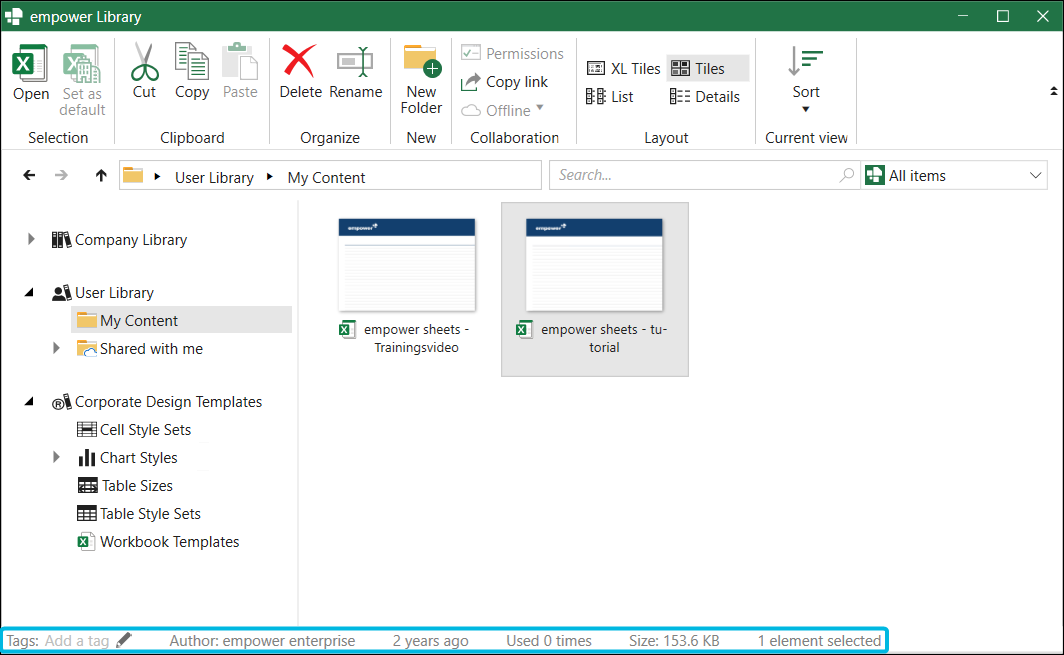Select My Content in the breadcrumb
This screenshot has width=1064, height=655.
point(326,177)
